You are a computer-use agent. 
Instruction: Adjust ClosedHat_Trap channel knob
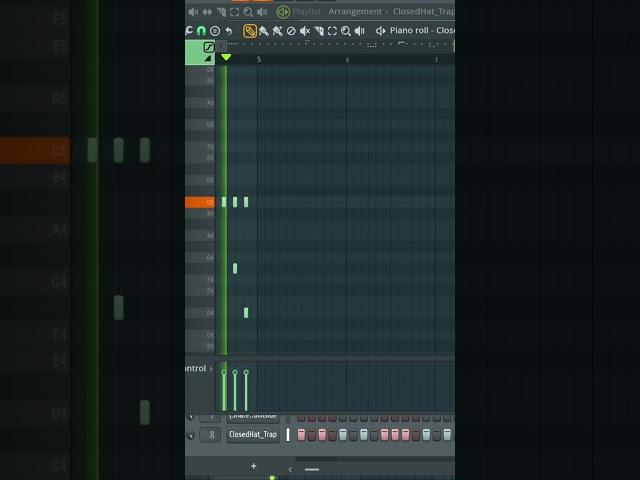(x=190, y=435)
